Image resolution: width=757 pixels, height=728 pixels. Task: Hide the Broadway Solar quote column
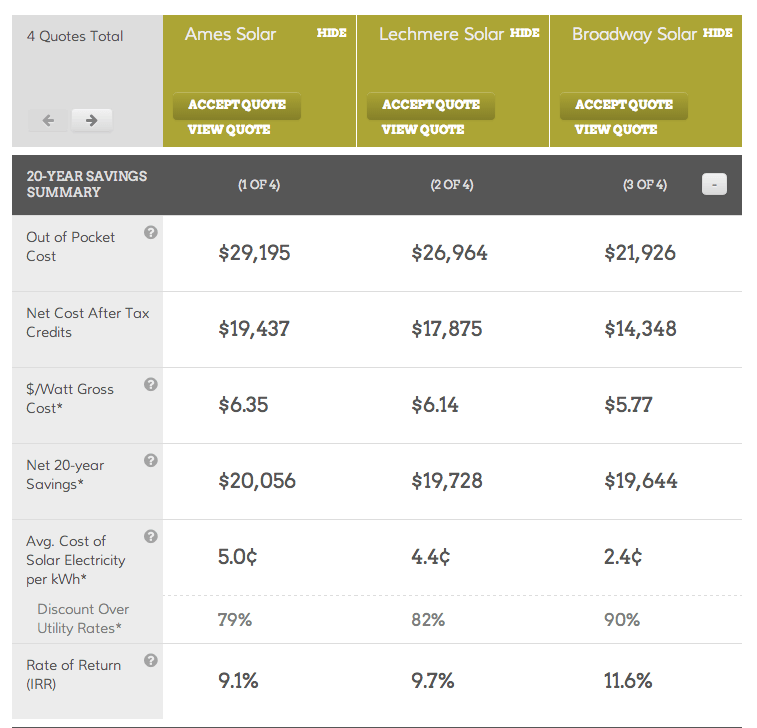[717, 33]
